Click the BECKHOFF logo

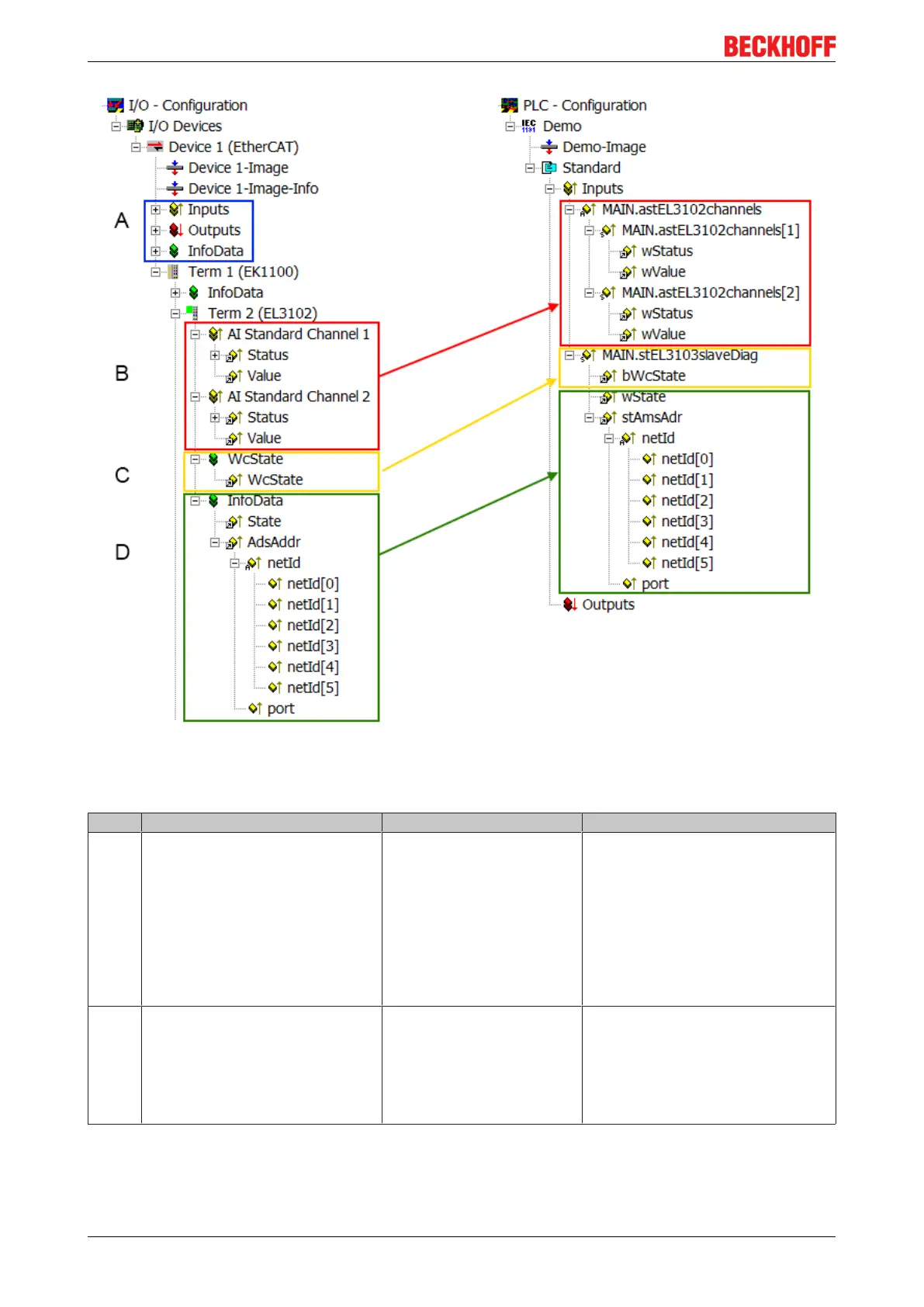780,47
